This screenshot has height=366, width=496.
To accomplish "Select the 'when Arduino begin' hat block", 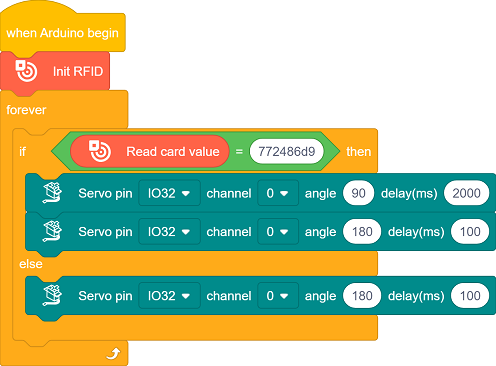I will (x=62, y=33).
